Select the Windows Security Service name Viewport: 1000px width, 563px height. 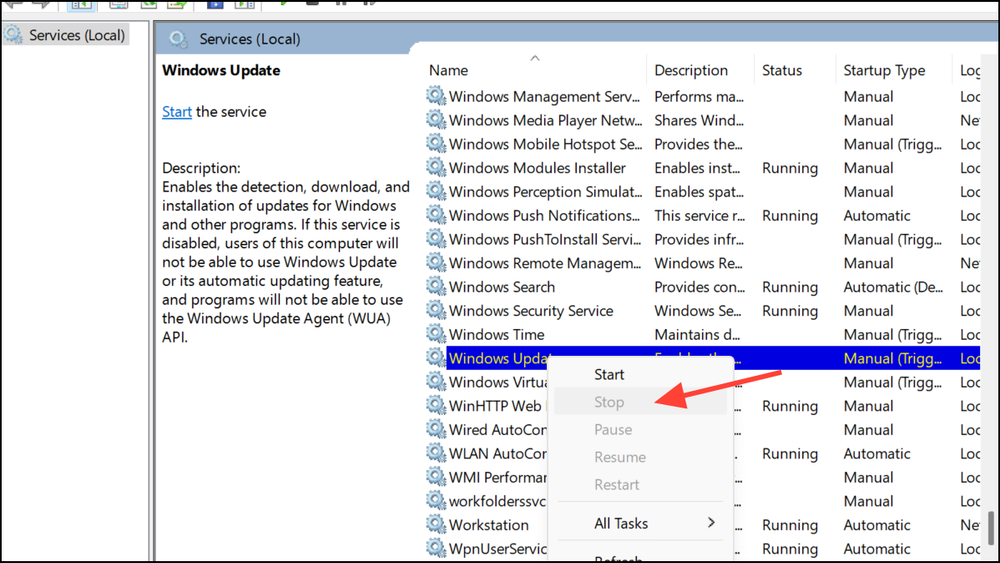[531, 311]
